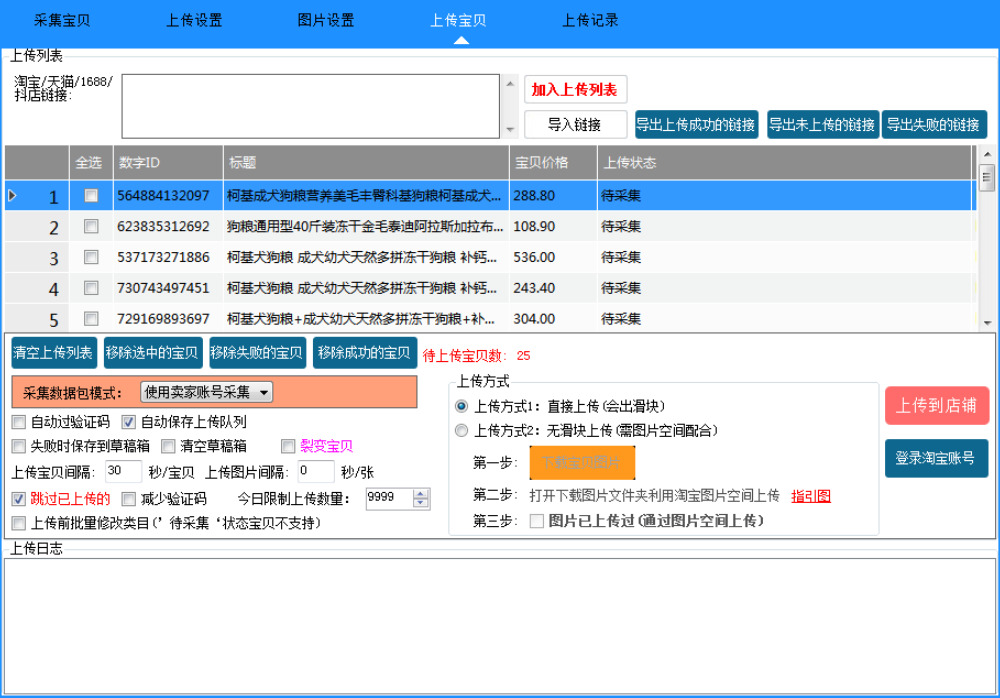Click the 清空上传列表 button
This screenshot has width=1000, height=698.
53,353
